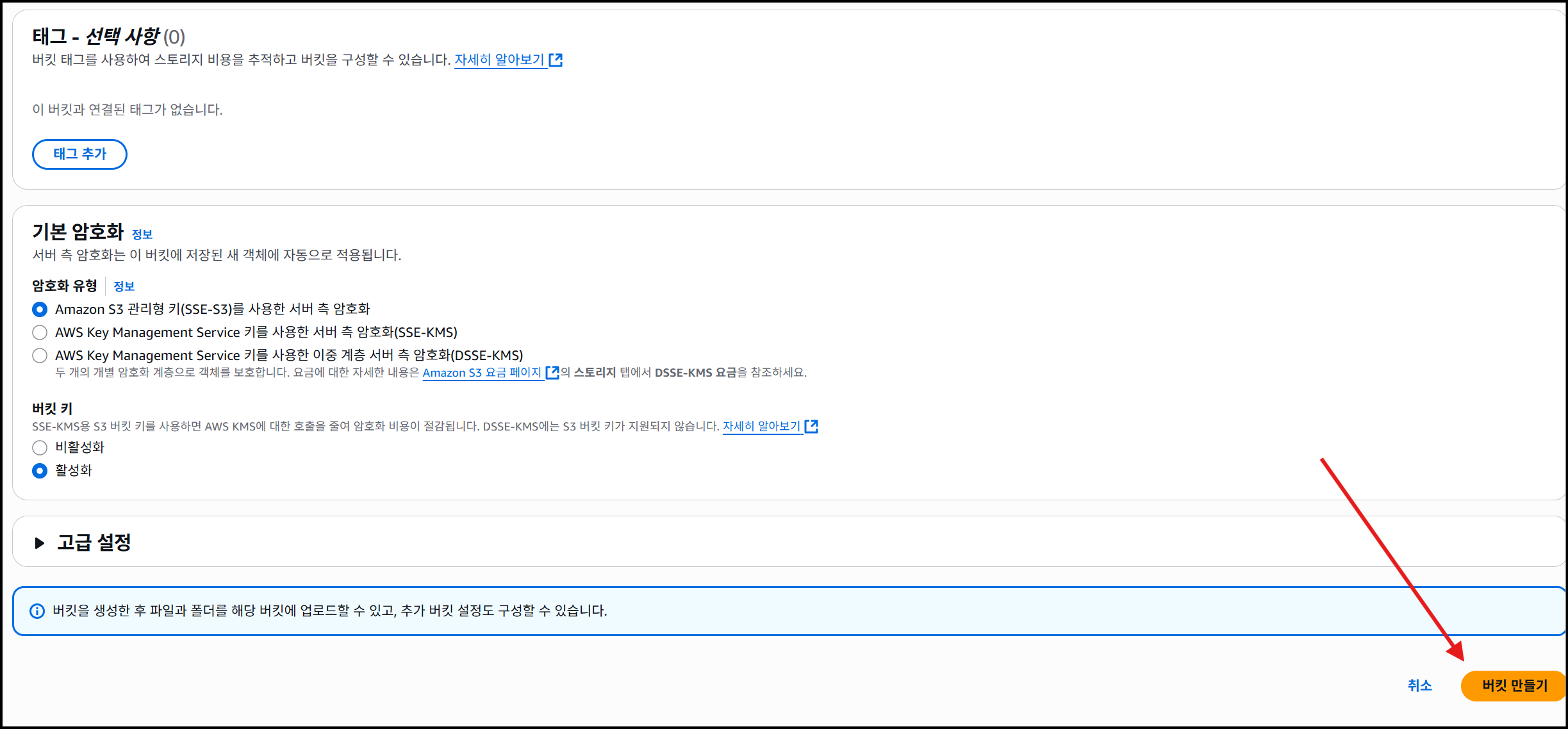Click the 태그 추가 button
This screenshot has height=729, width=1568.
(79, 154)
